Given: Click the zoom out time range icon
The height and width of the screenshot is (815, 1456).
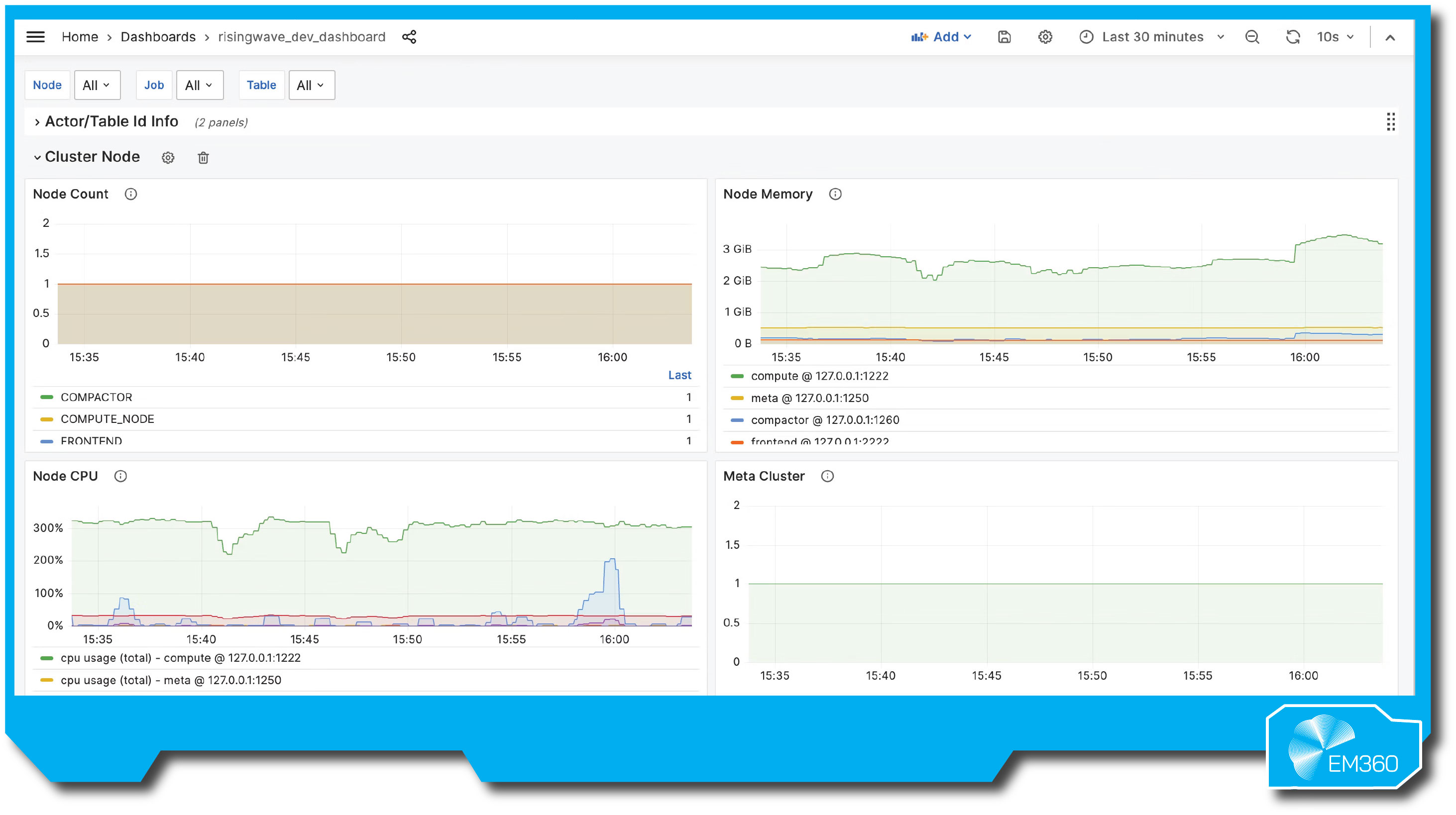Looking at the screenshot, I should [1252, 37].
